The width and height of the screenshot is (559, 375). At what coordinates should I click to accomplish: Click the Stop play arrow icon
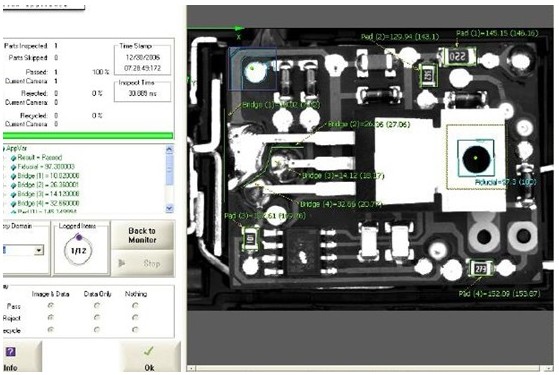pyautogui.click(x=122, y=263)
